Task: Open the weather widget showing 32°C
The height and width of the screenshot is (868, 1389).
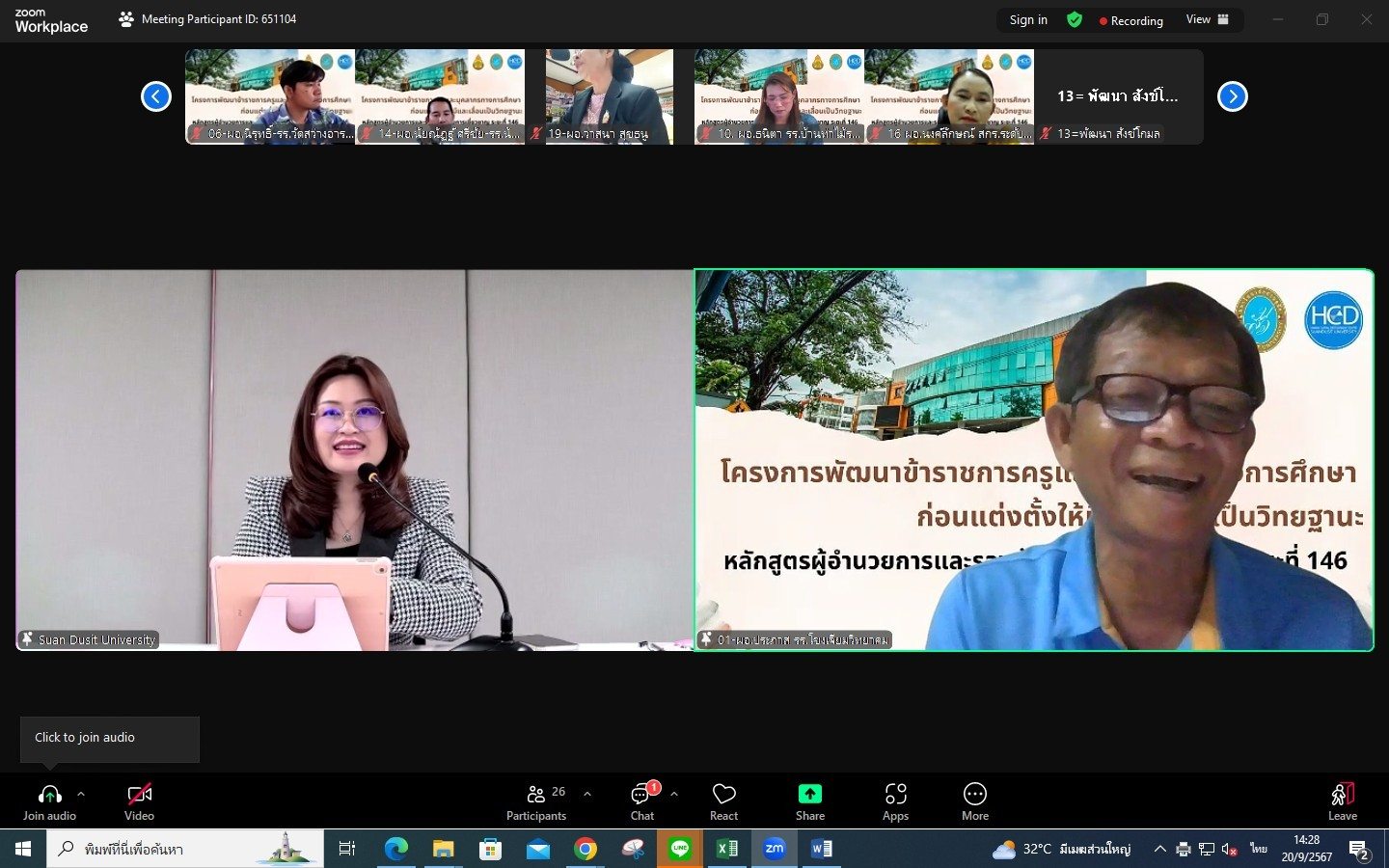Action: click(1062, 849)
